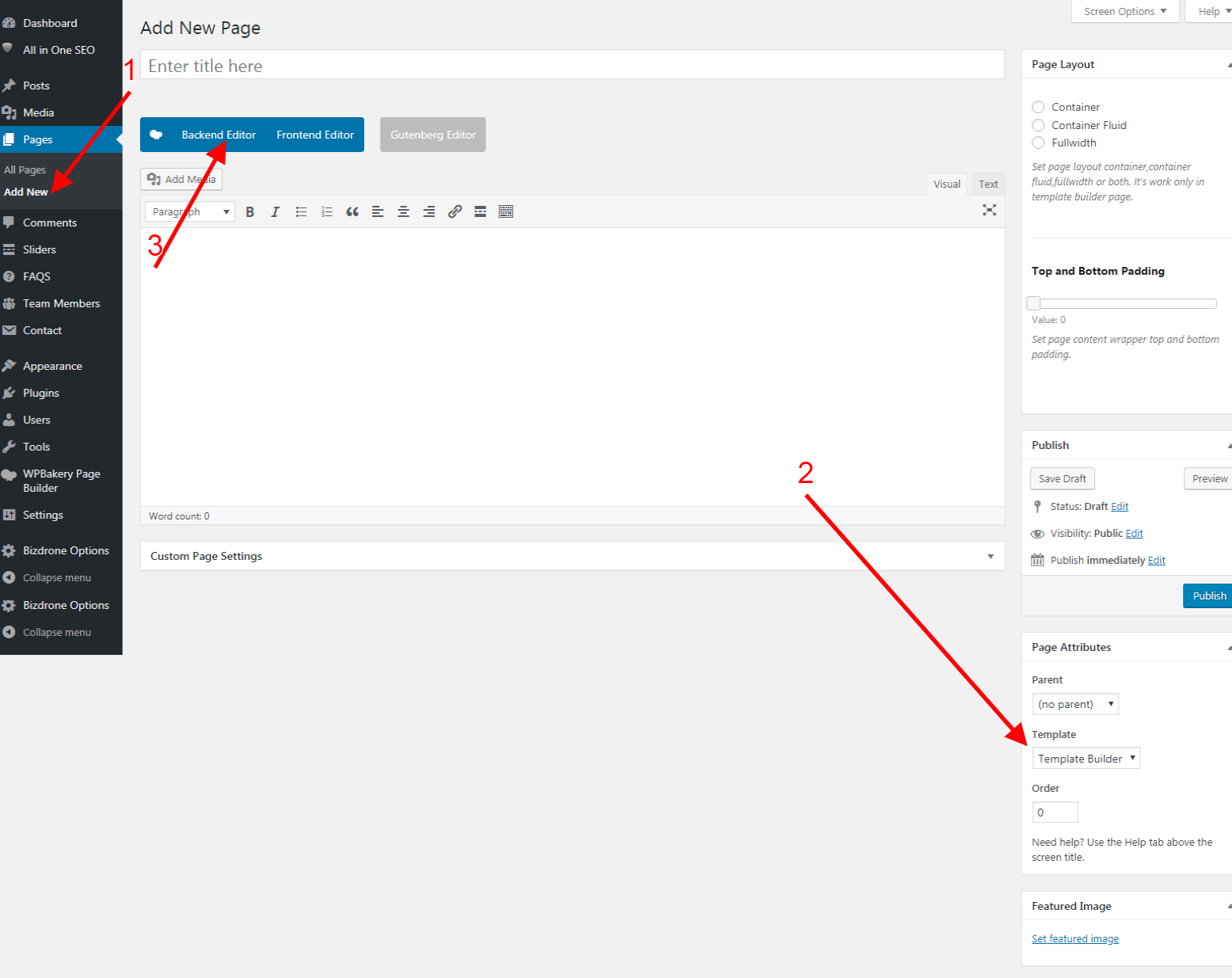
Task: Switch to the Visual editor tab
Action: click(x=946, y=184)
